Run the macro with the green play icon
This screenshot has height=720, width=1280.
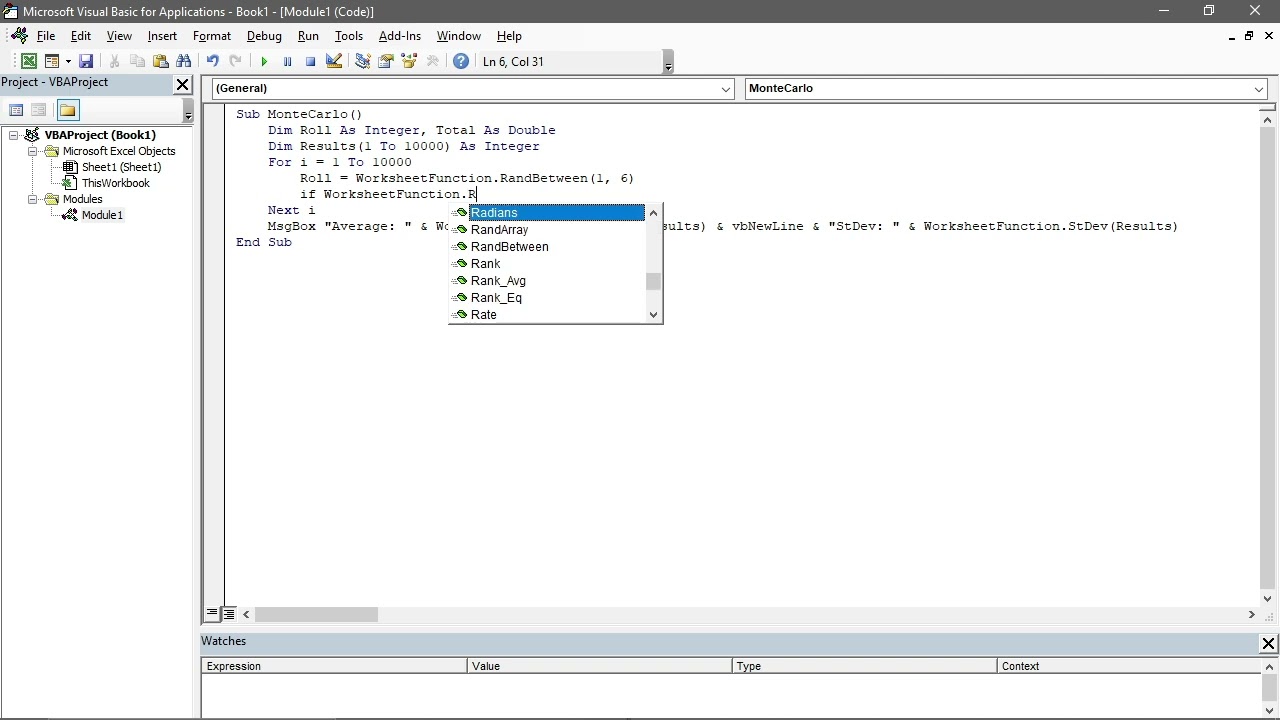264,62
